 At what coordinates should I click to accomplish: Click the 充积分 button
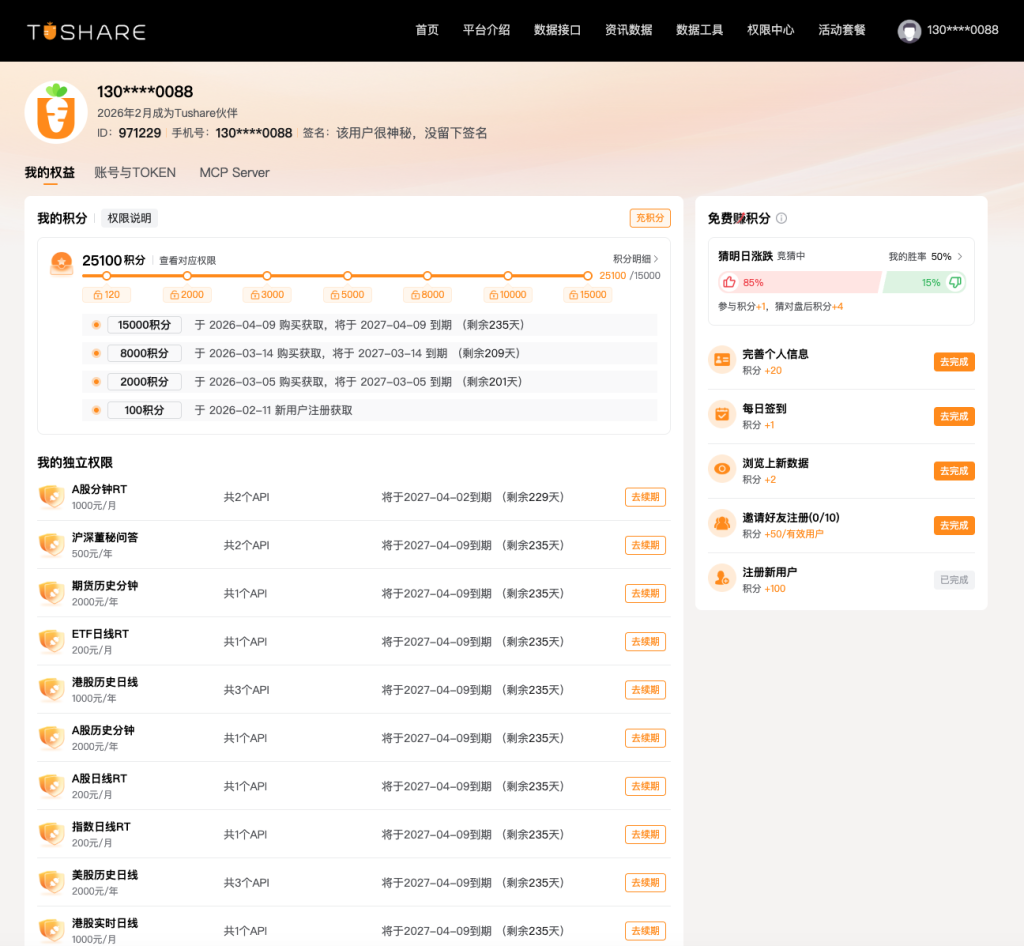pos(650,218)
